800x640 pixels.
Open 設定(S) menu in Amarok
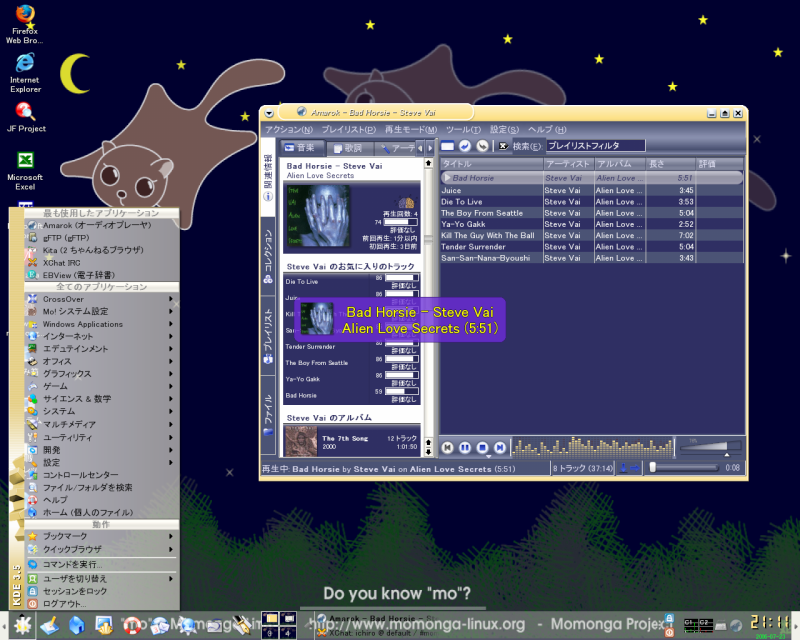click(x=504, y=130)
